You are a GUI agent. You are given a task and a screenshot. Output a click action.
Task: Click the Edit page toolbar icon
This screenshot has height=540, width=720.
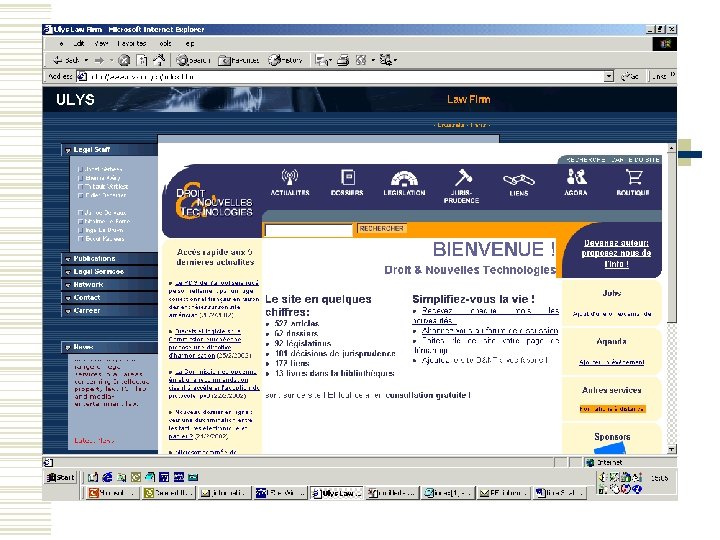click(x=361, y=60)
